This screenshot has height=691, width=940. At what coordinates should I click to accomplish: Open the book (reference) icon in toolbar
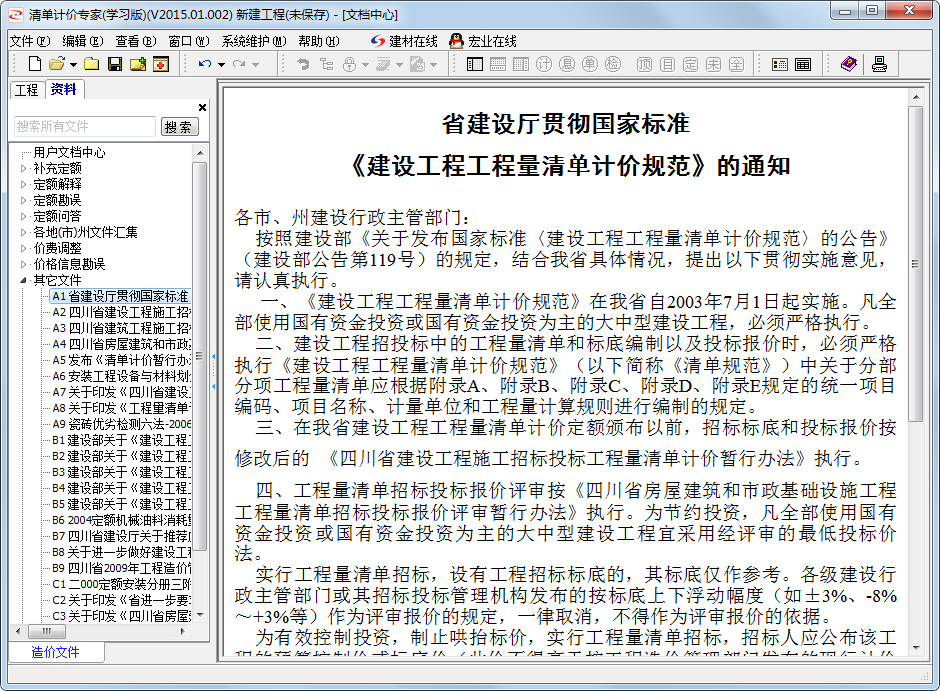[x=848, y=64]
